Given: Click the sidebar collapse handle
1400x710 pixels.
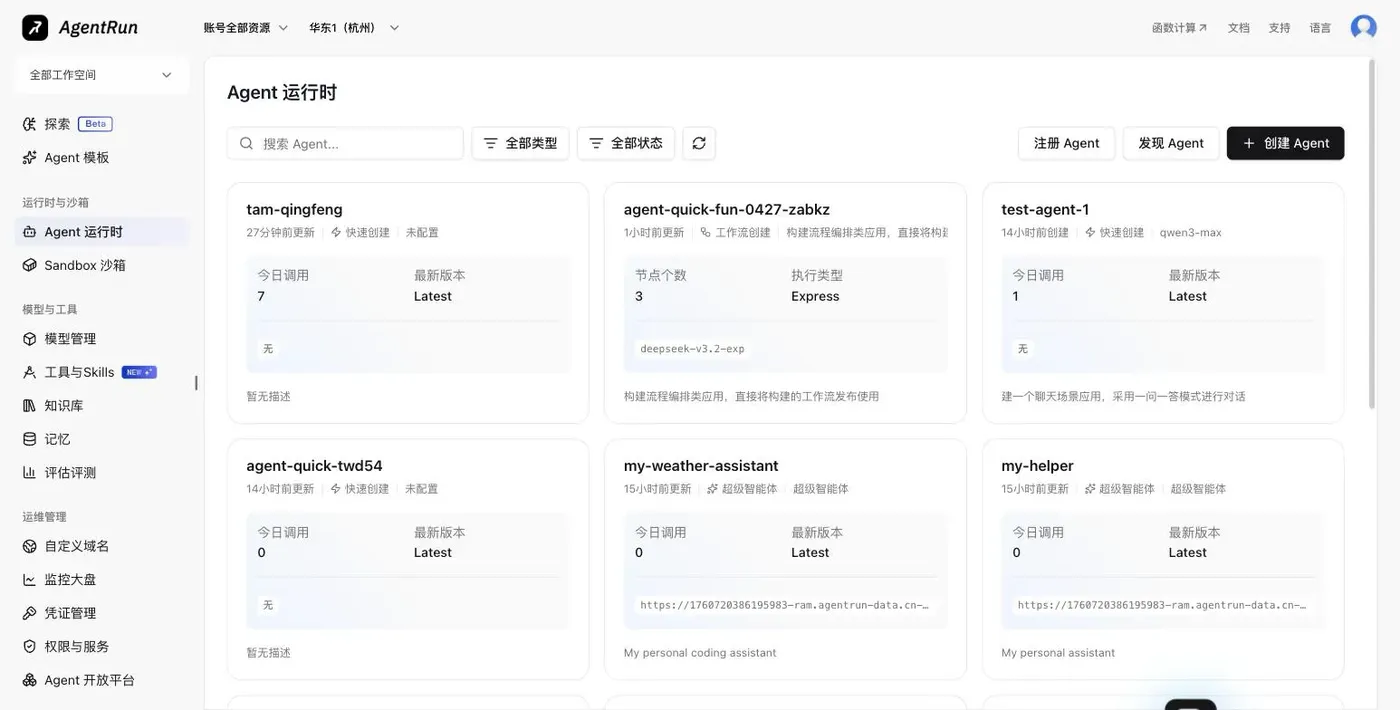Looking at the screenshot, I should (x=196, y=383).
